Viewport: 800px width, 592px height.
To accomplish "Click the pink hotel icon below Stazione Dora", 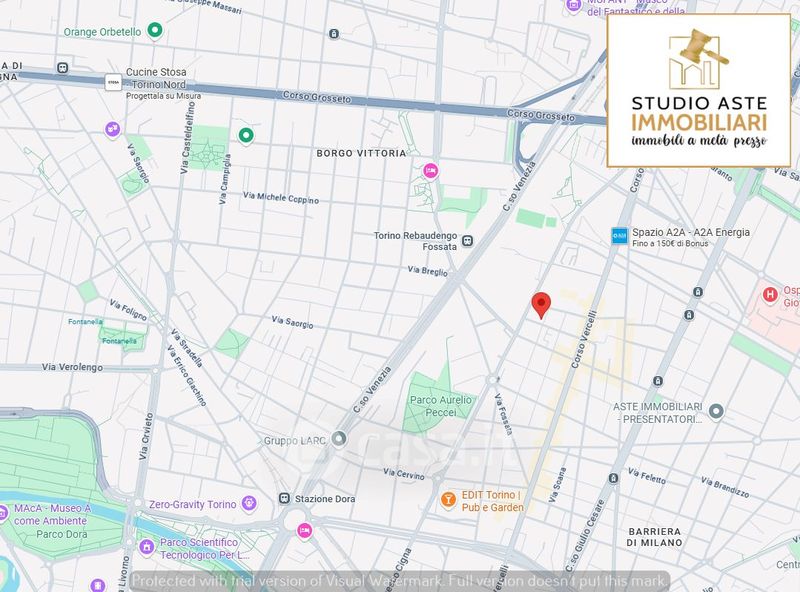I will click(x=305, y=531).
